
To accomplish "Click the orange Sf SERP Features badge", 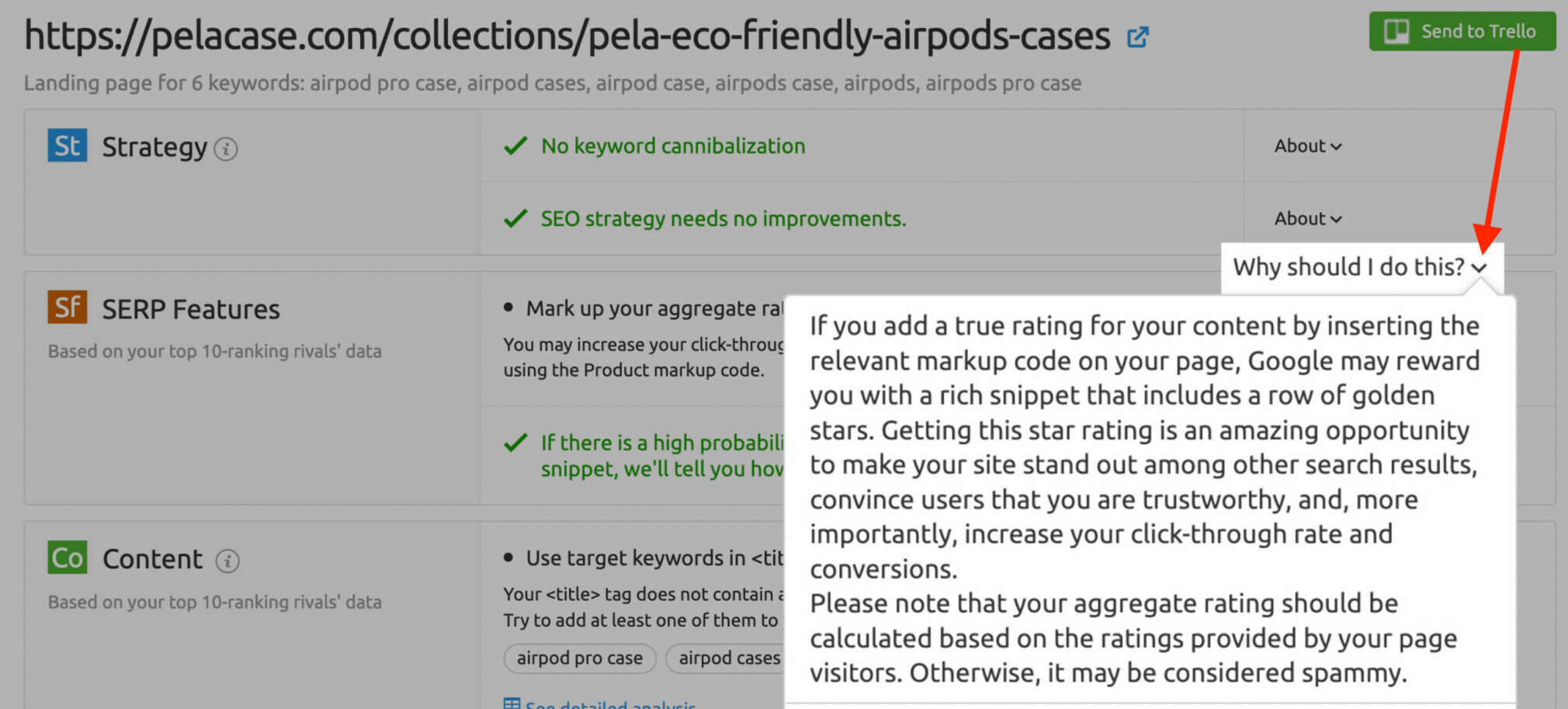I will pyautogui.click(x=68, y=308).
